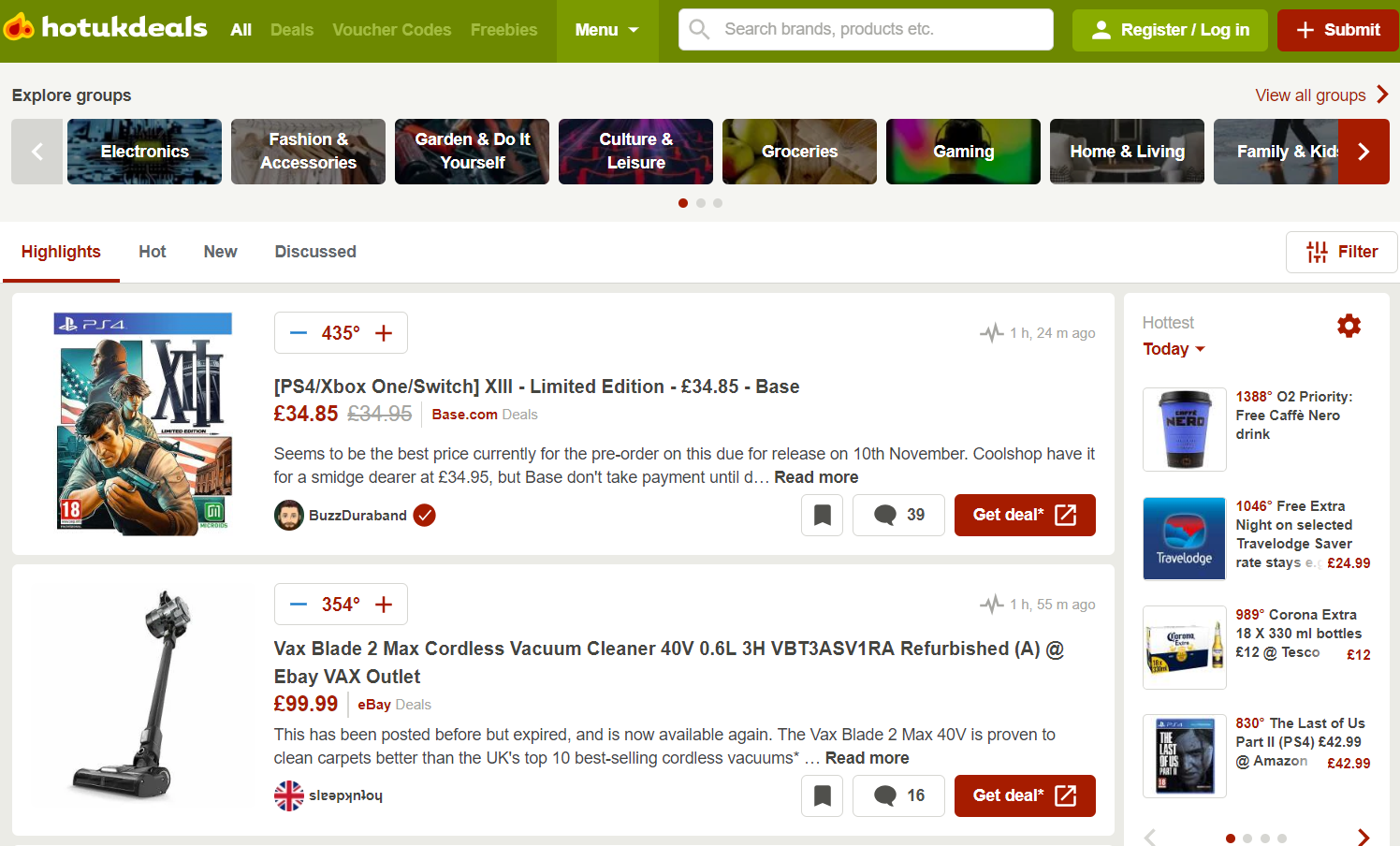Read more of the XIII deal description
1400x846 pixels.
coord(816,477)
